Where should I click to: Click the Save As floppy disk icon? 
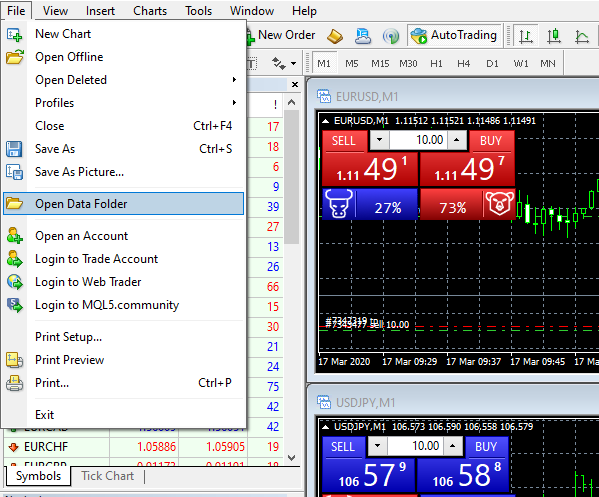[x=14, y=149]
